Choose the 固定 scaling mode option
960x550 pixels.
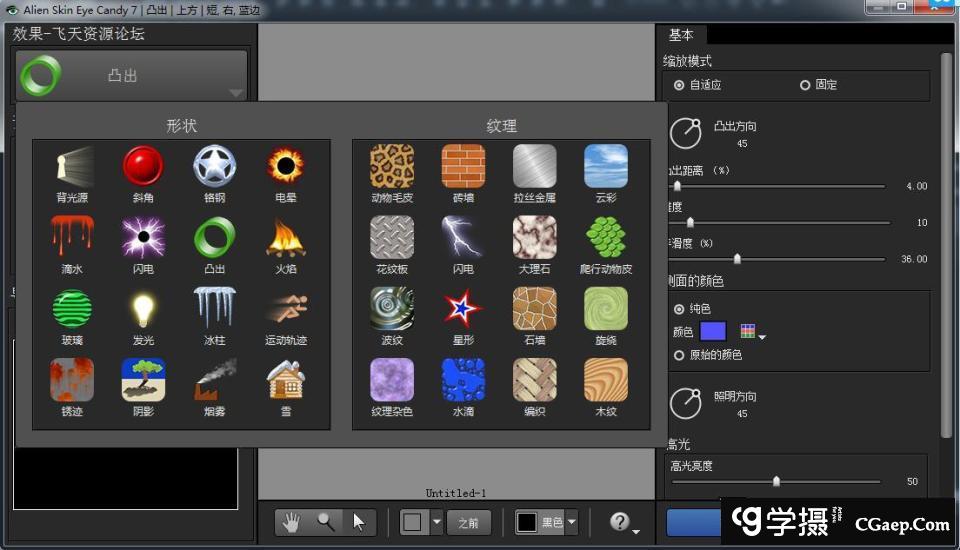point(805,85)
